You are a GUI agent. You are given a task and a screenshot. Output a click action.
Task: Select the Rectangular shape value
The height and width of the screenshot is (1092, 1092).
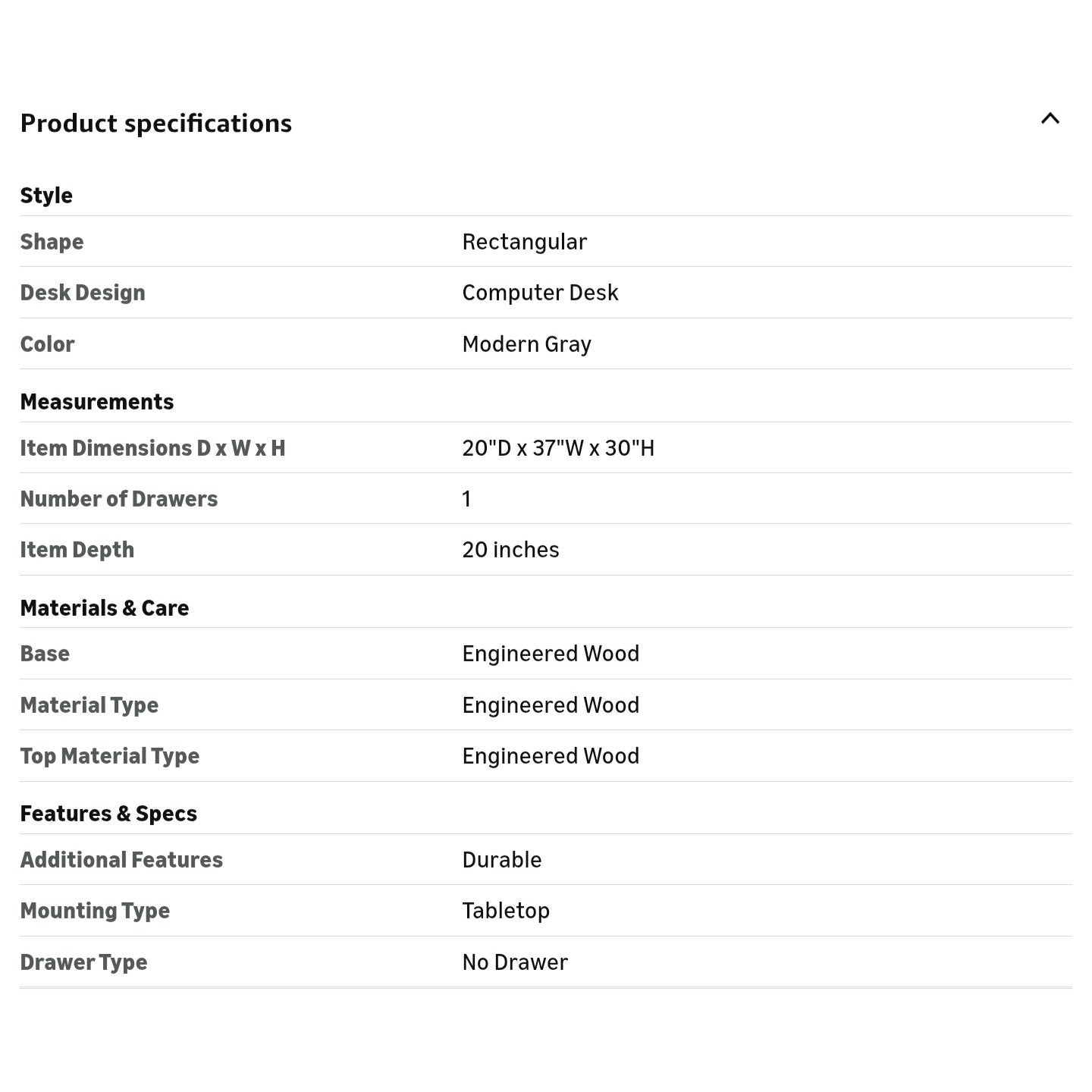click(x=524, y=242)
